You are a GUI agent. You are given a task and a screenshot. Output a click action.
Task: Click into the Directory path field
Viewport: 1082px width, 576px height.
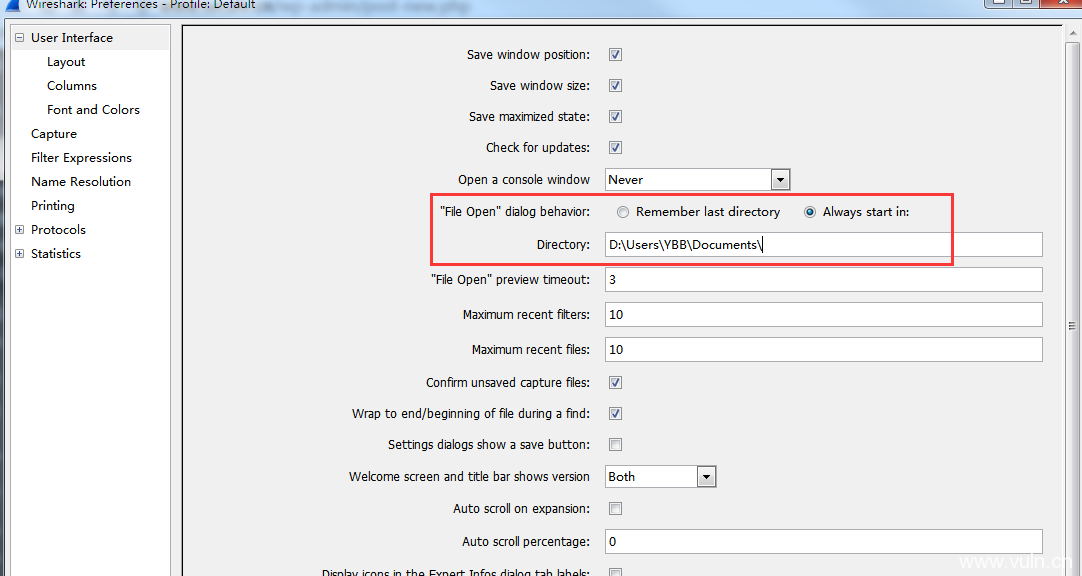point(824,245)
